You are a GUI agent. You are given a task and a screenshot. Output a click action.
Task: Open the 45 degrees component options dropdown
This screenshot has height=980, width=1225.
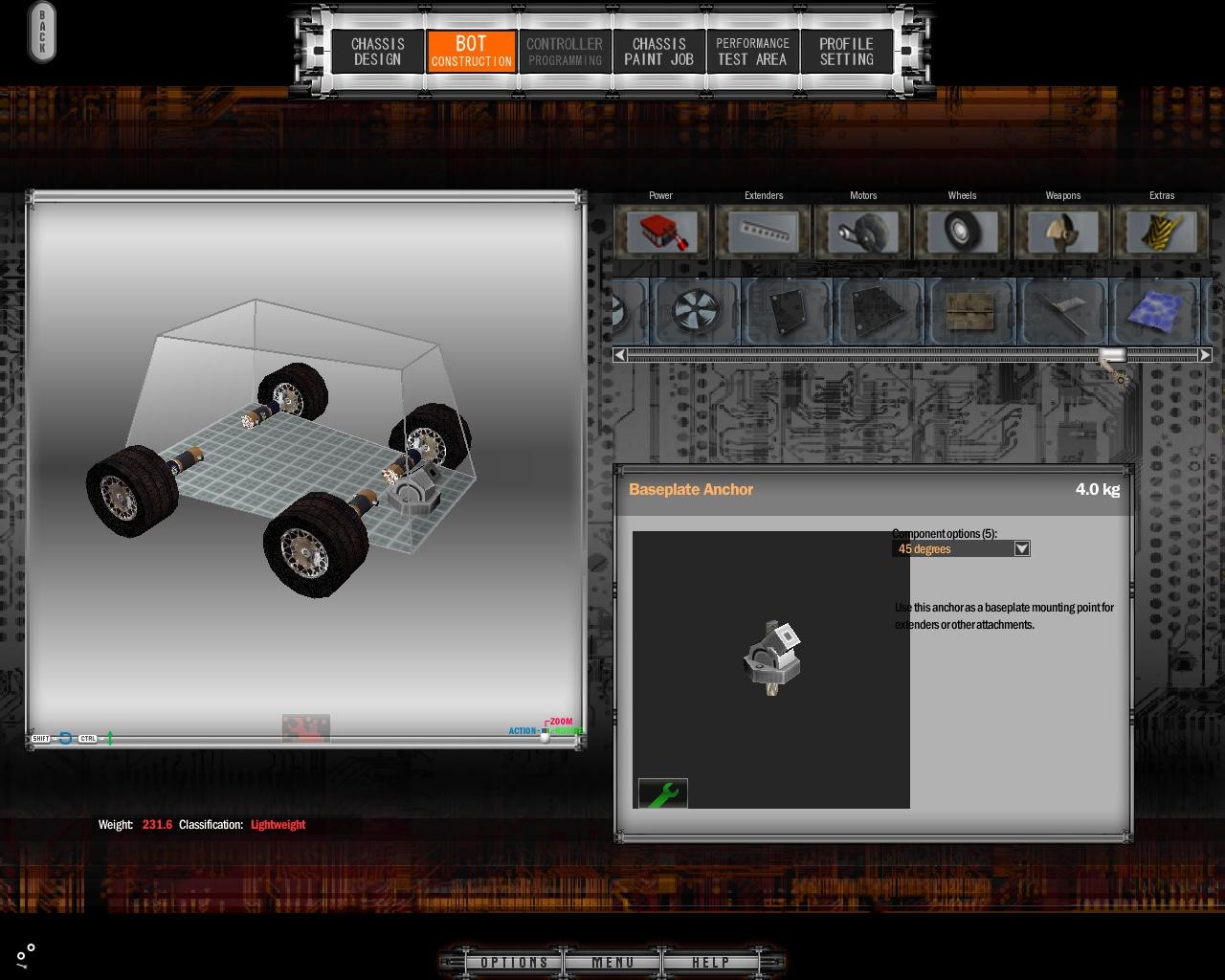[1021, 548]
